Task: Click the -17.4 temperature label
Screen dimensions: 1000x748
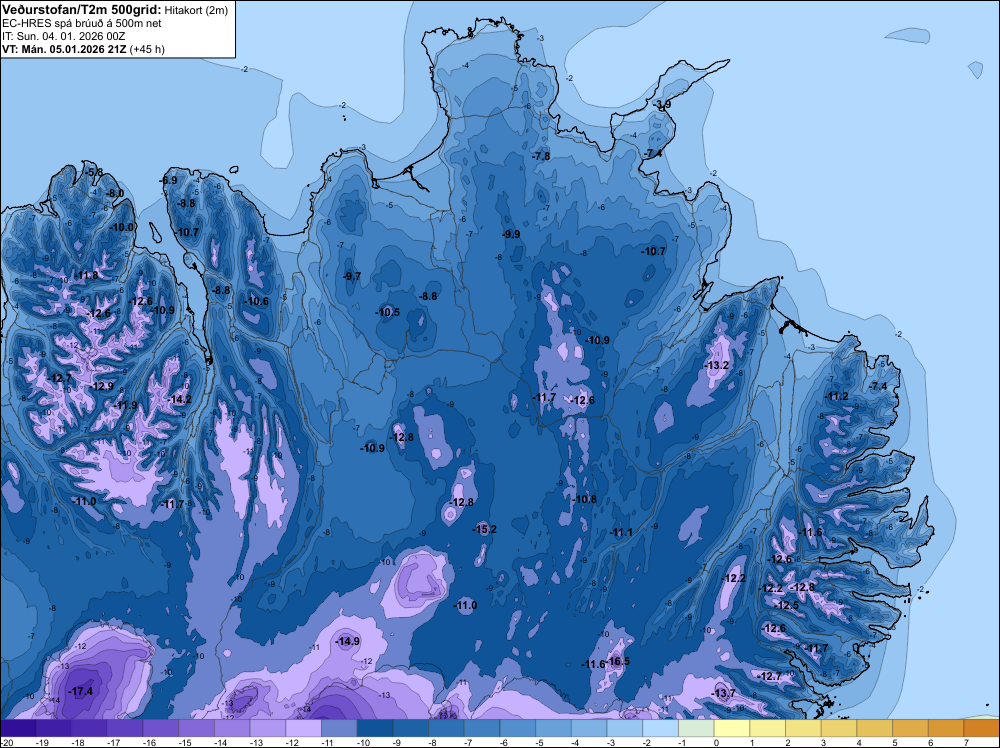Action: [81, 691]
